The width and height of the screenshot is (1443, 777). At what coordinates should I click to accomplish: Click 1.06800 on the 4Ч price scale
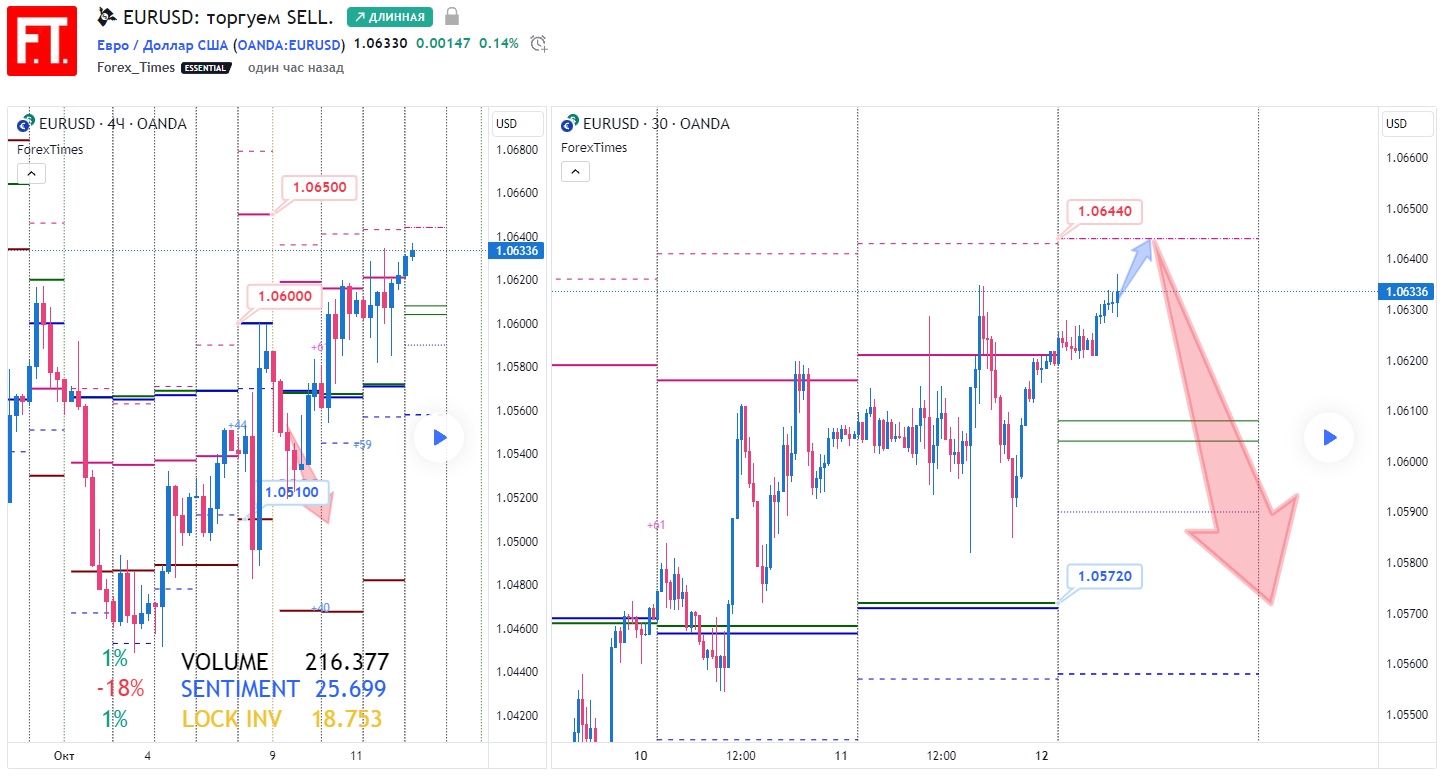517,150
